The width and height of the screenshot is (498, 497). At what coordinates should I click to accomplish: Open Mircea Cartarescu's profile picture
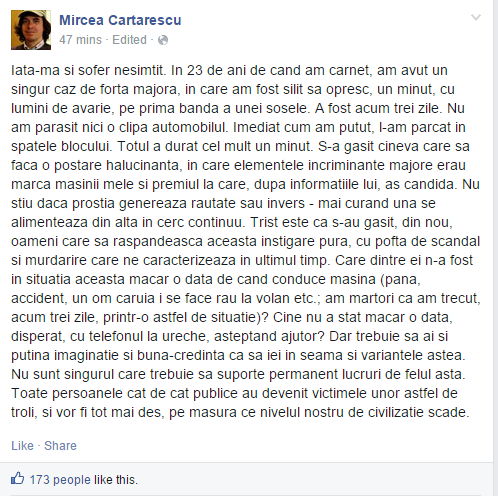point(31,30)
